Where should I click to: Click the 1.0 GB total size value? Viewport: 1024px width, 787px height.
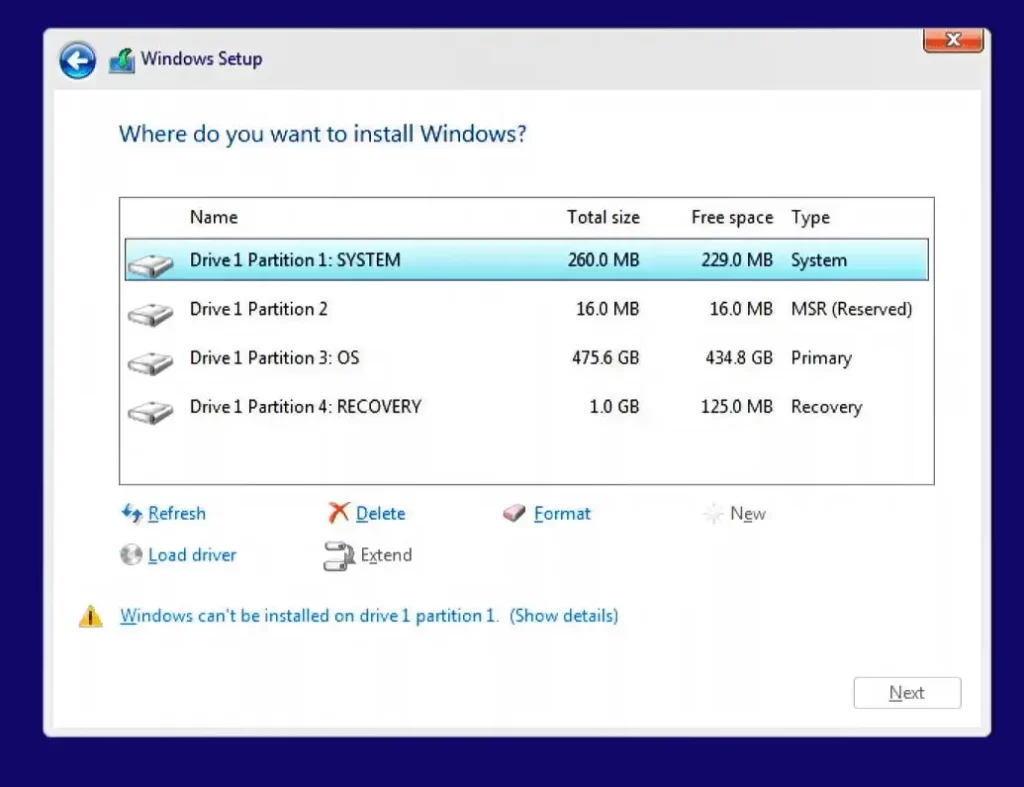pos(614,407)
